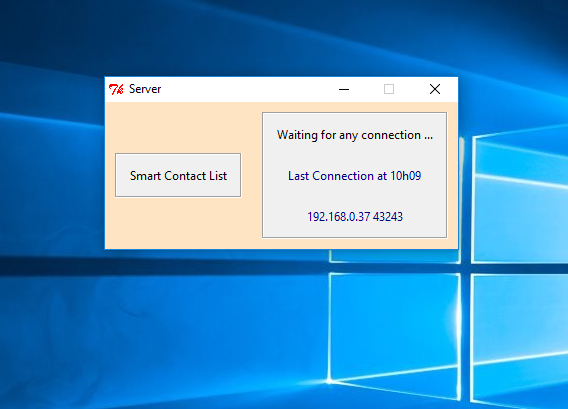The image size is (568, 409).
Task: Click grey panel gap above the IP address
Action: coord(355,196)
